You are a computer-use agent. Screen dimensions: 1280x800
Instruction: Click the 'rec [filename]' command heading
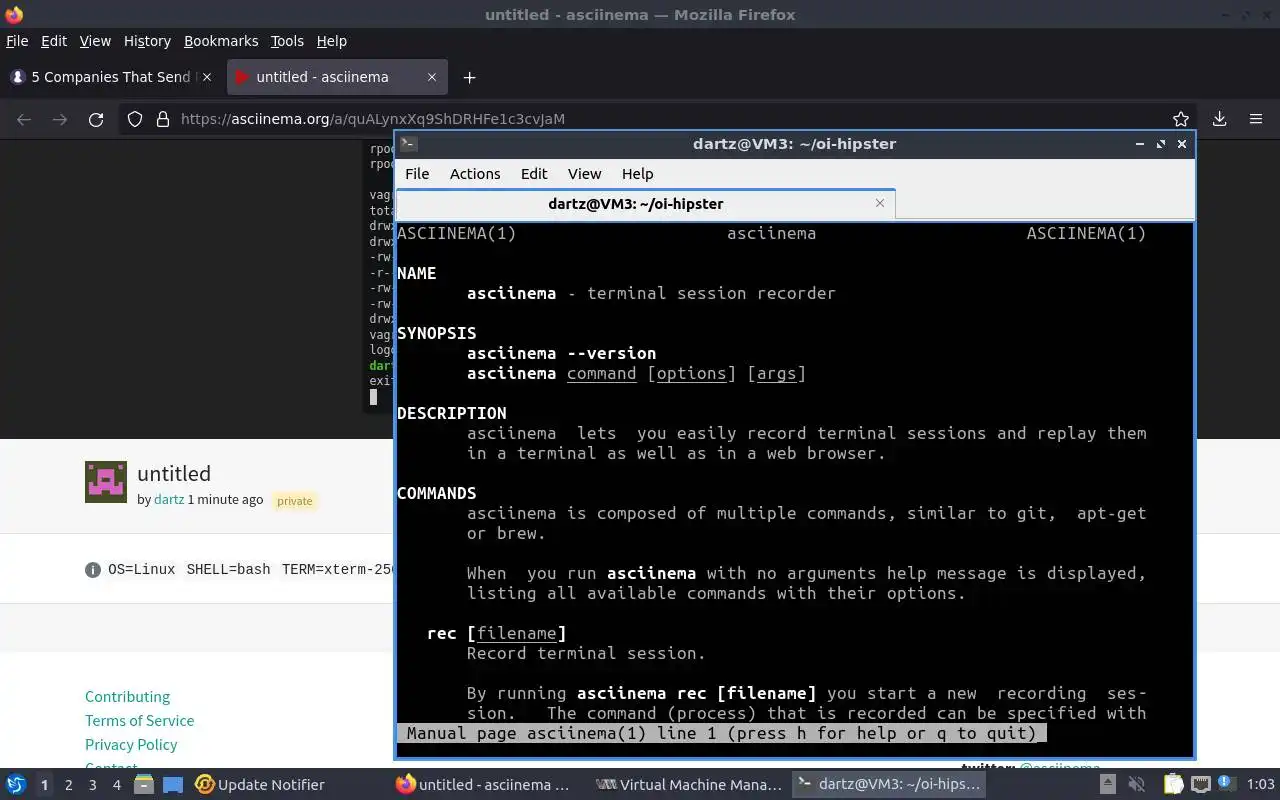click(497, 633)
